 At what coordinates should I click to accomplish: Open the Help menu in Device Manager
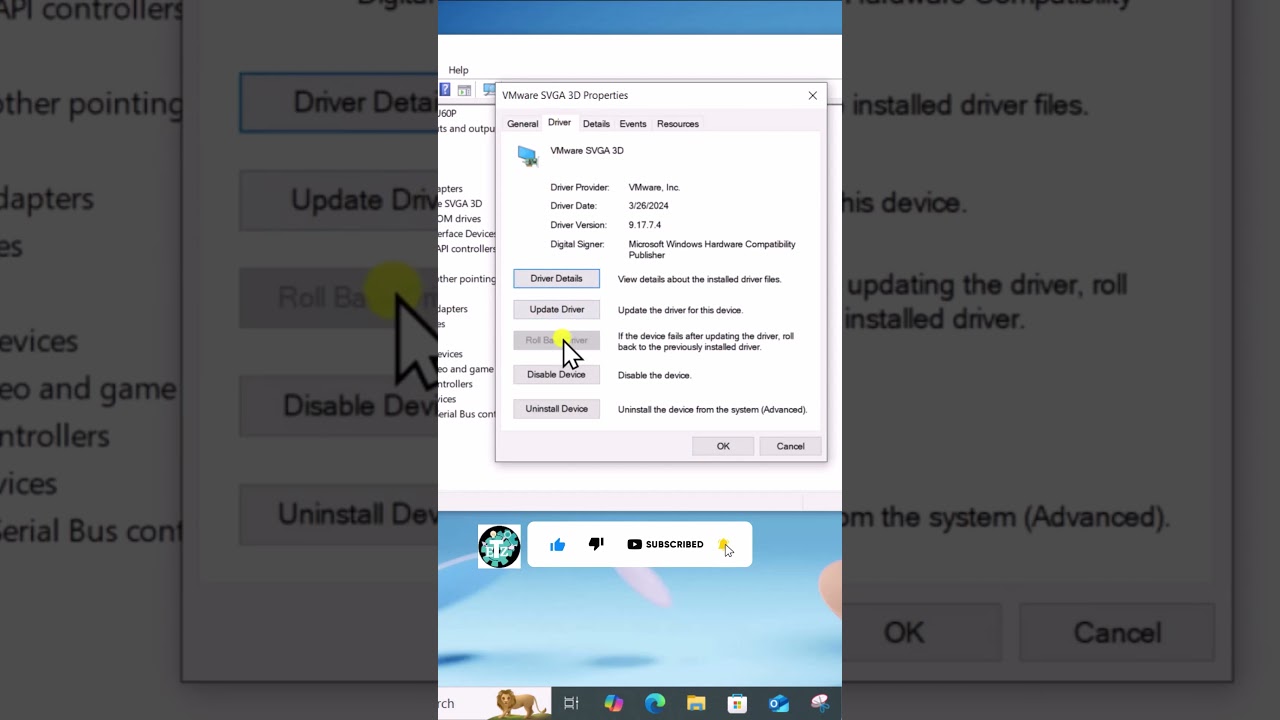click(458, 70)
